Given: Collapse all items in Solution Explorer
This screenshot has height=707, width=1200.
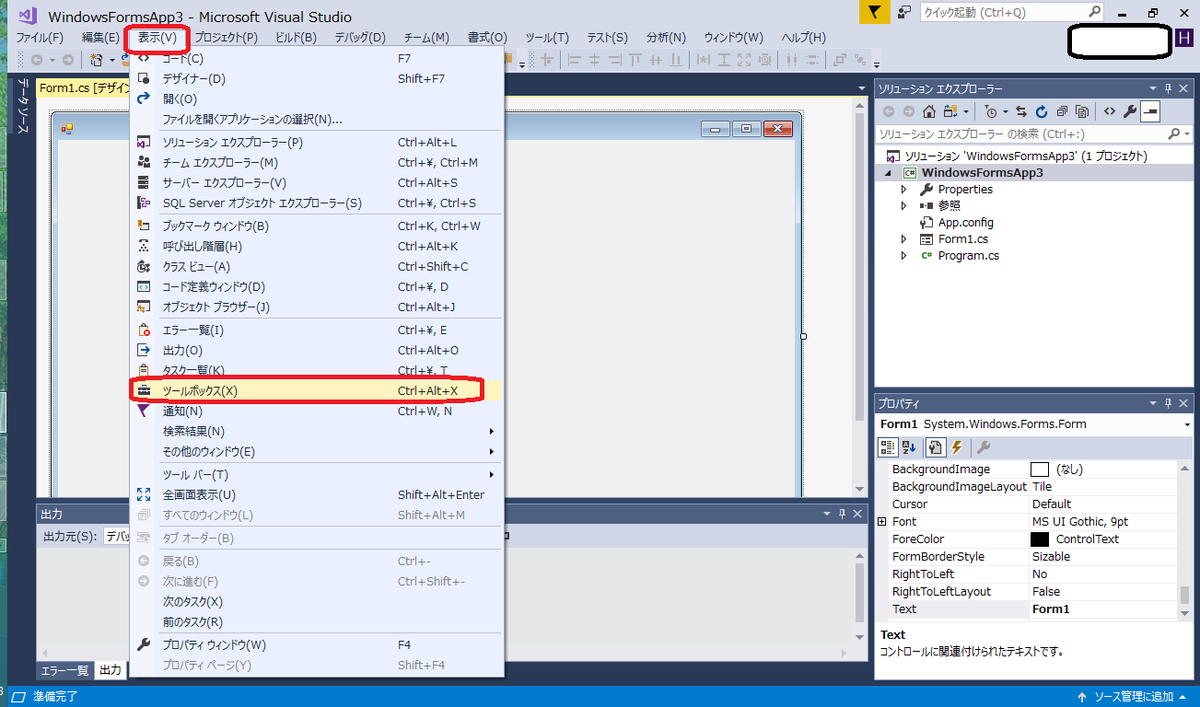Looking at the screenshot, I should pyautogui.click(x=1062, y=112).
